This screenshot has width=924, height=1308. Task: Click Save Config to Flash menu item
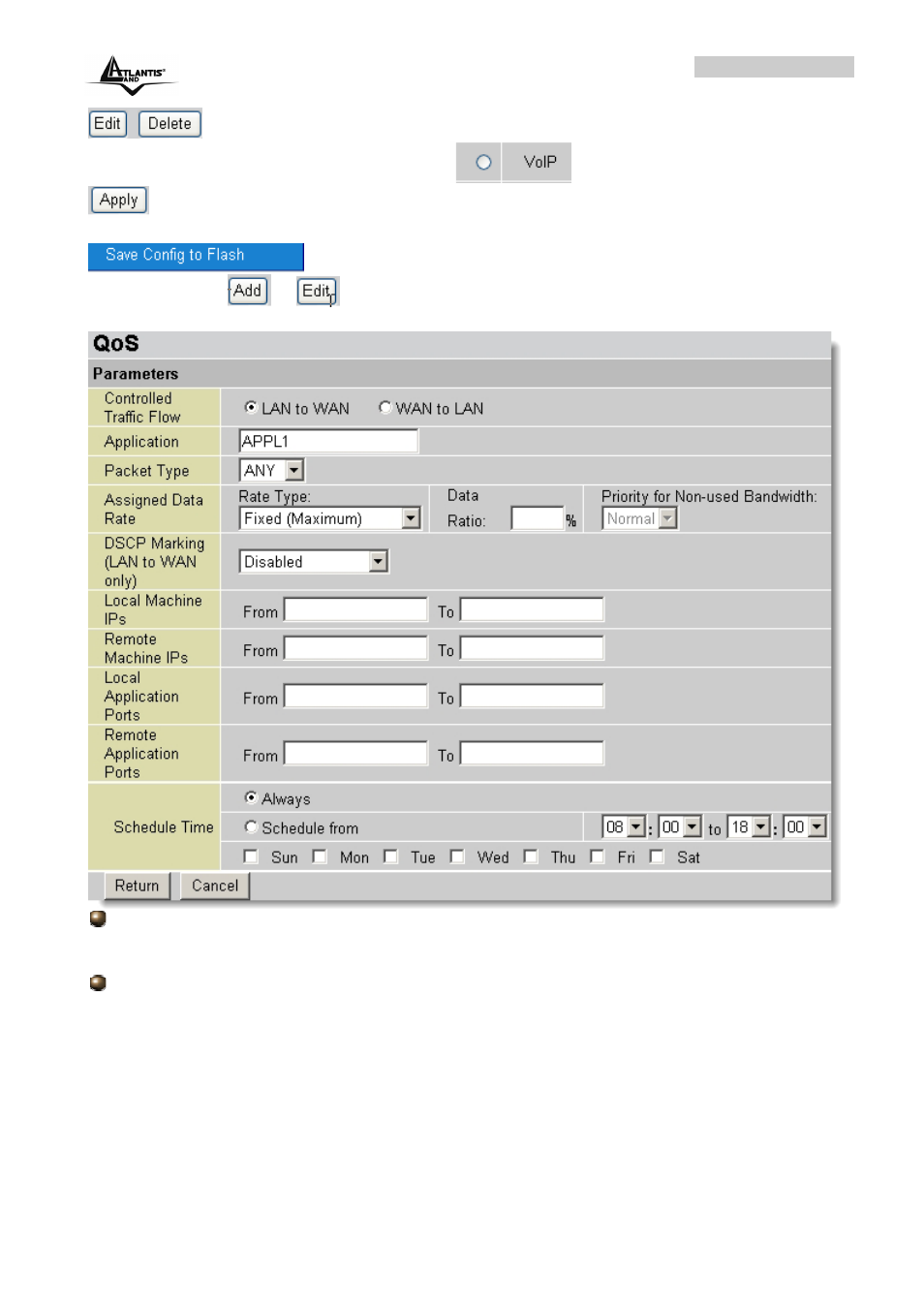(196, 256)
